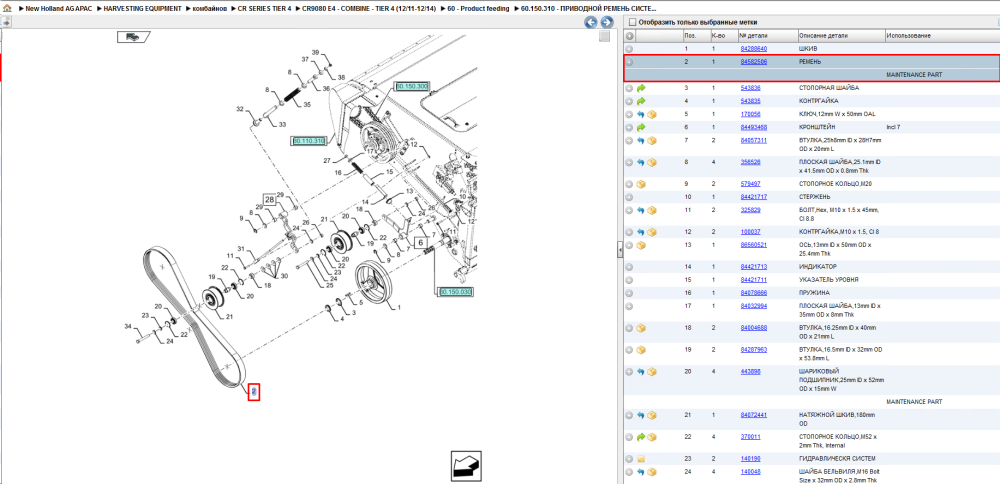
Task: Open part number 84582506 link
Action: pyautogui.click(x=754, y=62)
